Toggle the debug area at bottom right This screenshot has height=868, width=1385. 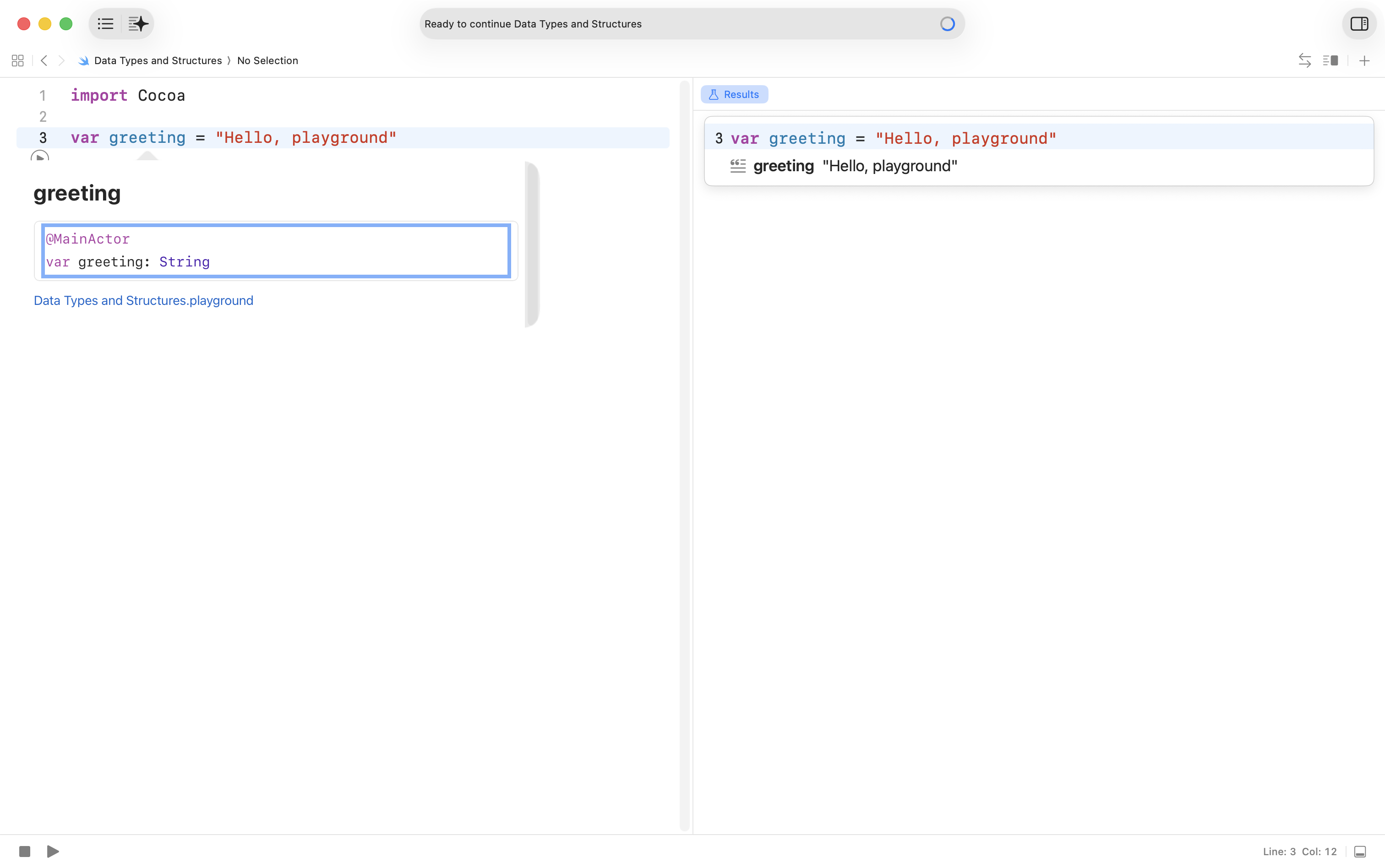pos(1360,852)
